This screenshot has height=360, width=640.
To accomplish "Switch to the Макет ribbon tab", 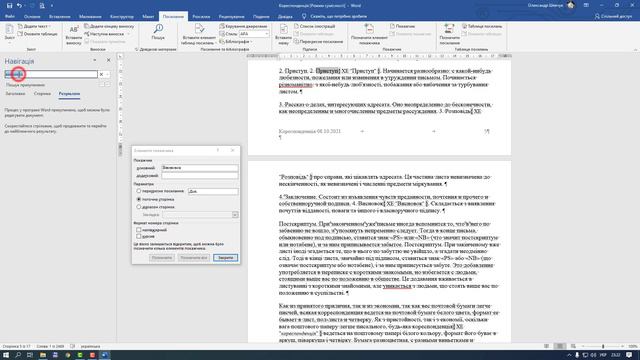I will 148,17.
